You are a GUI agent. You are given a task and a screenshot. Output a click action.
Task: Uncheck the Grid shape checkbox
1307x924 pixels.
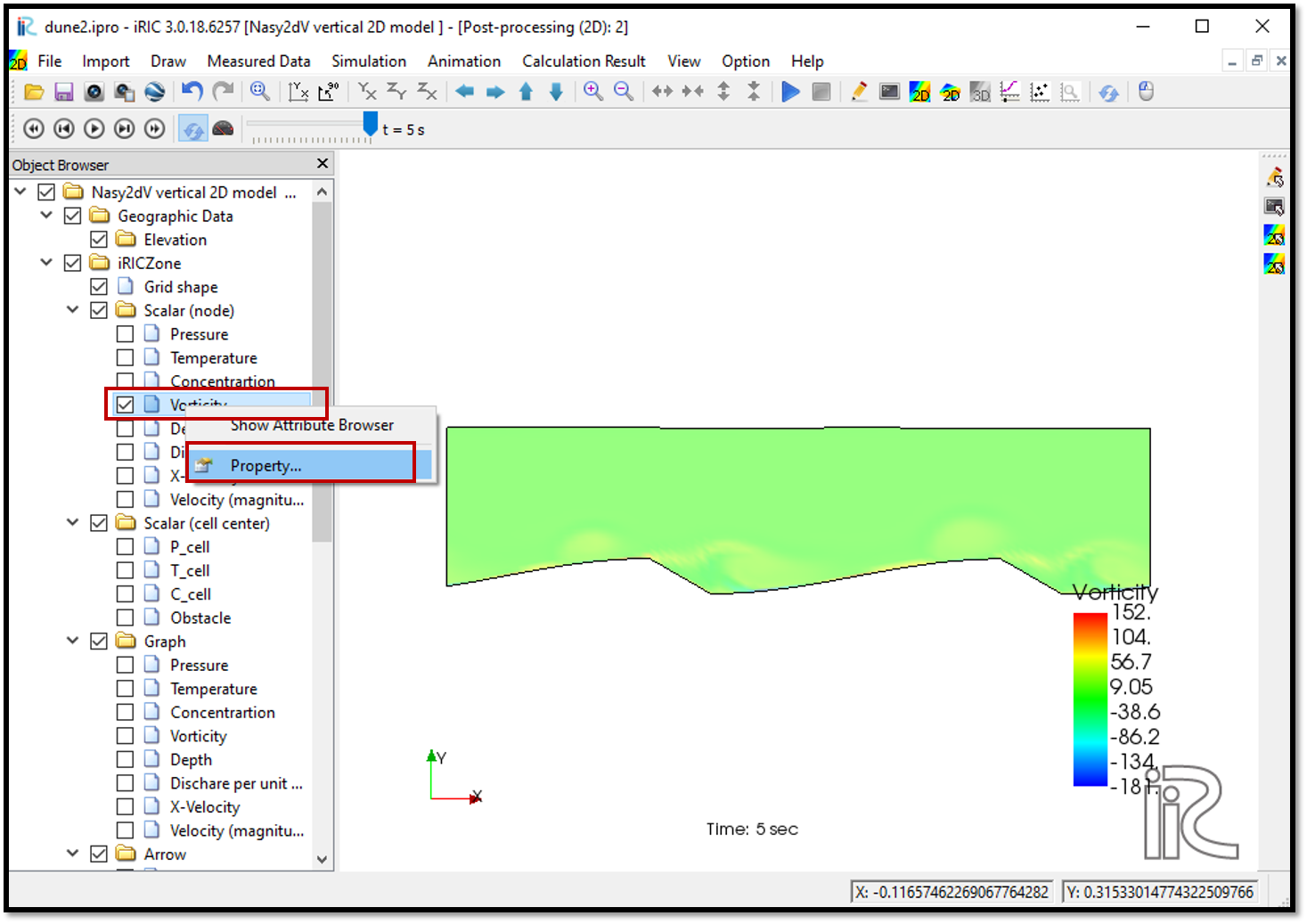pyautogui.click(x=99, y=287)
